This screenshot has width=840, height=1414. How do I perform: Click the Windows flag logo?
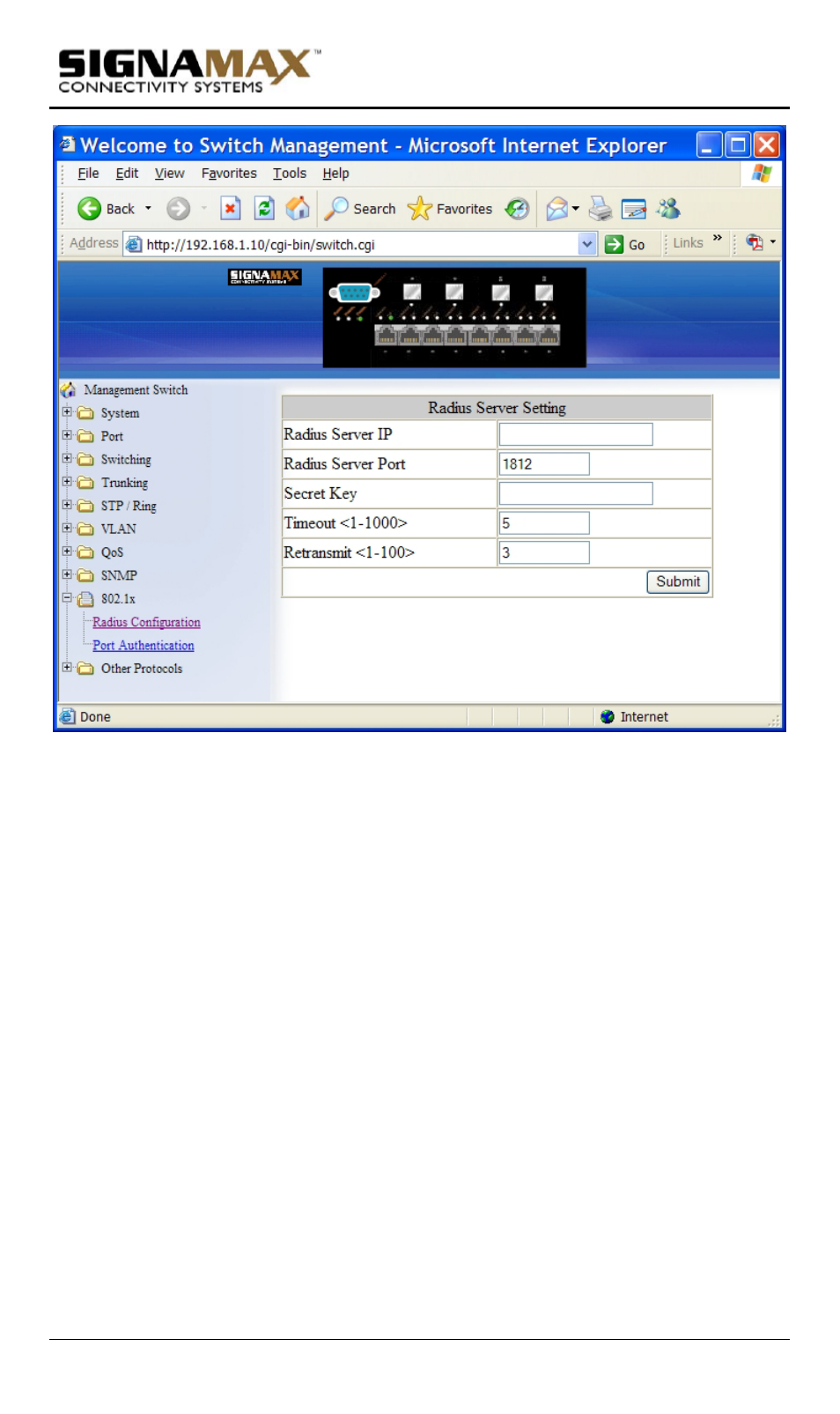(762, 174)
